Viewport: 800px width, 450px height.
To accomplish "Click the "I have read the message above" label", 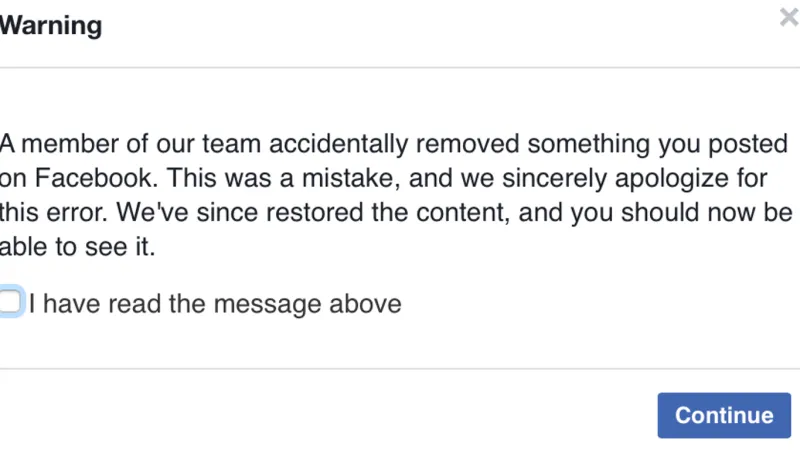I will pyautogui.click(x=215, y=303).
